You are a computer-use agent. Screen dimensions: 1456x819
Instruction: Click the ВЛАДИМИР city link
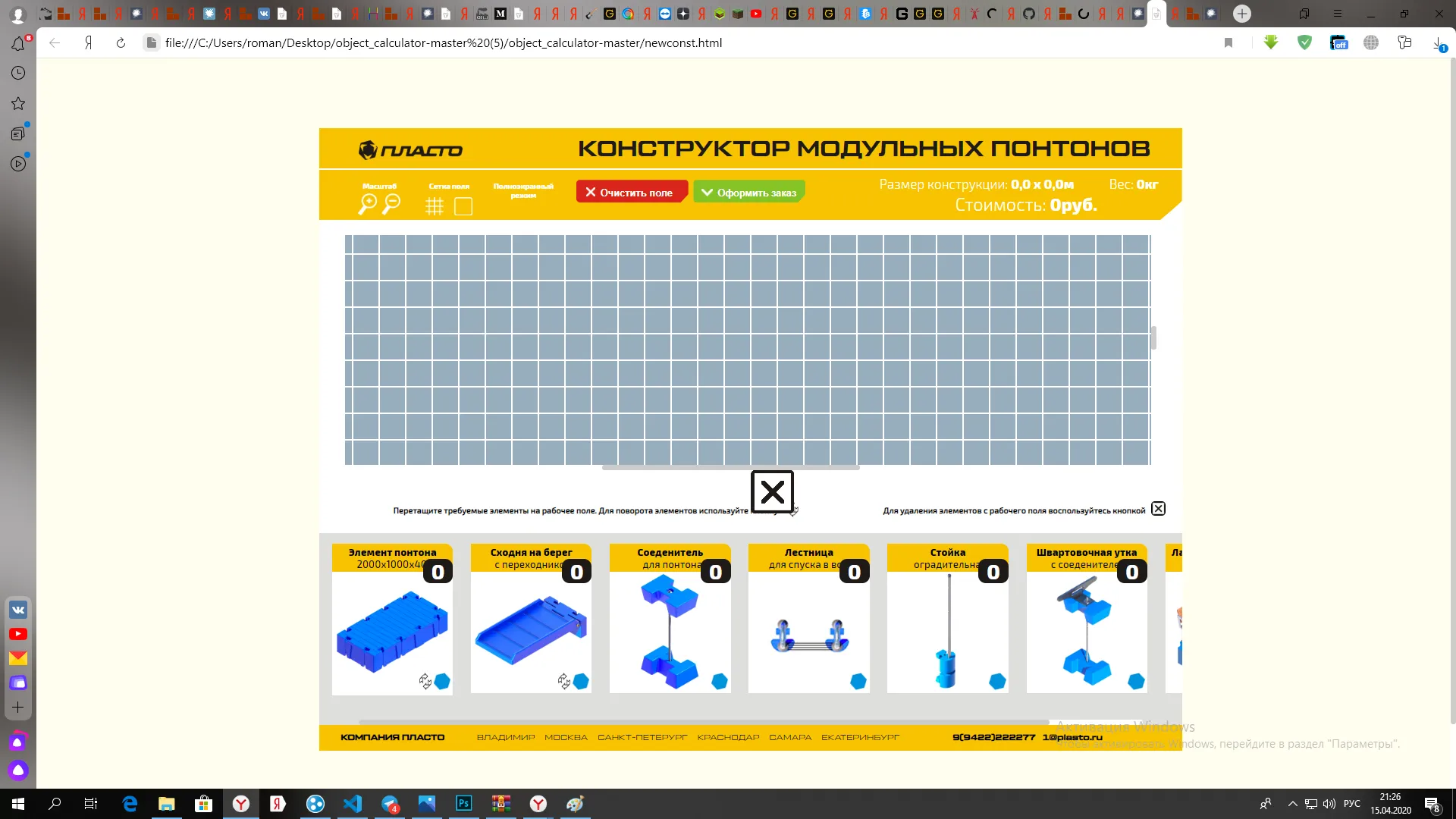[506, 737]
